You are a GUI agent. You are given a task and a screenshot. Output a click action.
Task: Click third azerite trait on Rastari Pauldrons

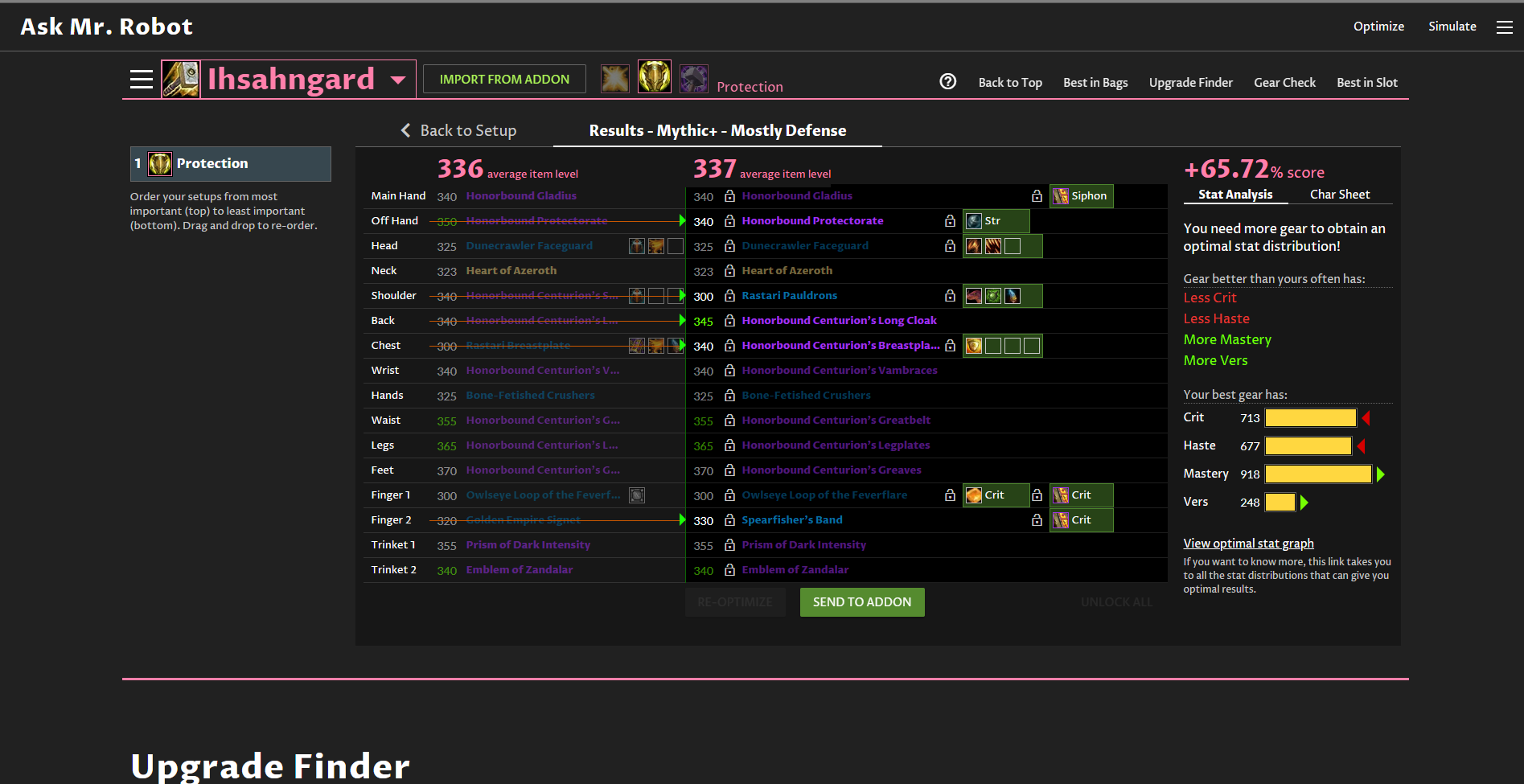coord(1013,296)
